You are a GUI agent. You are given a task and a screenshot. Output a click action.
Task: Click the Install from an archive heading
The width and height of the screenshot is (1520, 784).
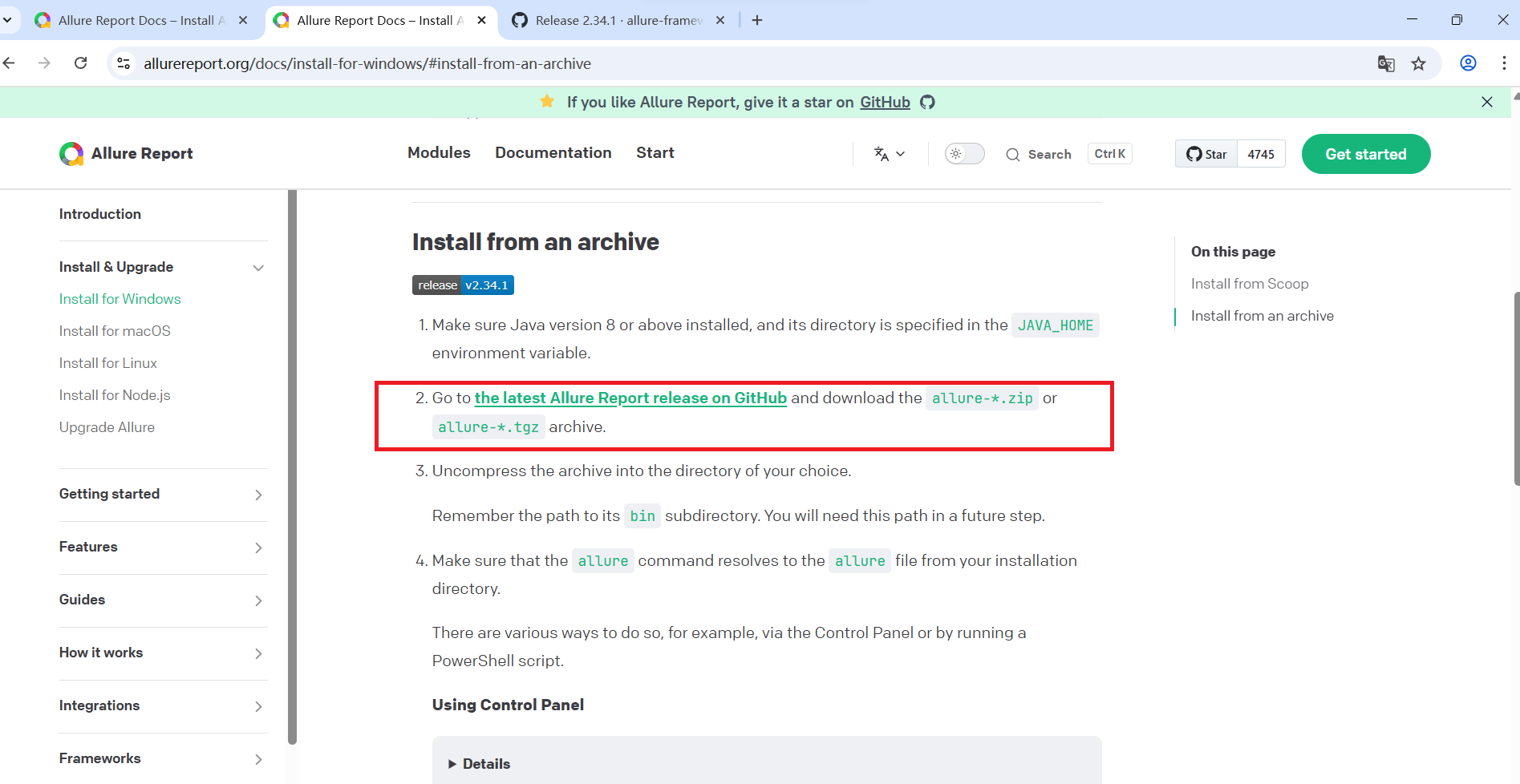pyautogui.click(x=536, y=242)
